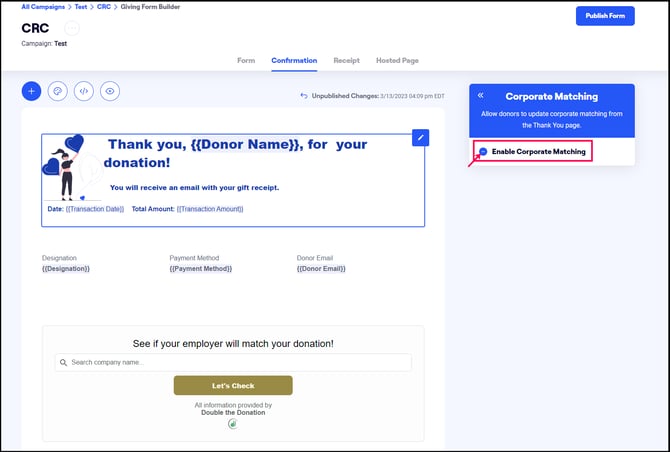Go to the Hosted Page tab
This screenshot has height=452, width=670.
[397, 60]
